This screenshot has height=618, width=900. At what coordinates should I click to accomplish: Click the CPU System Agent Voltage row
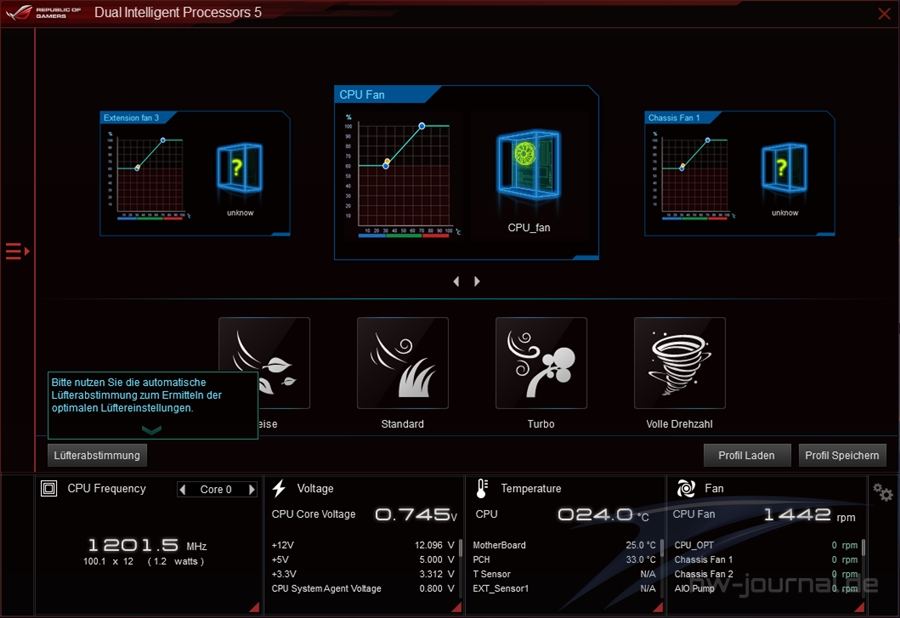363,588
